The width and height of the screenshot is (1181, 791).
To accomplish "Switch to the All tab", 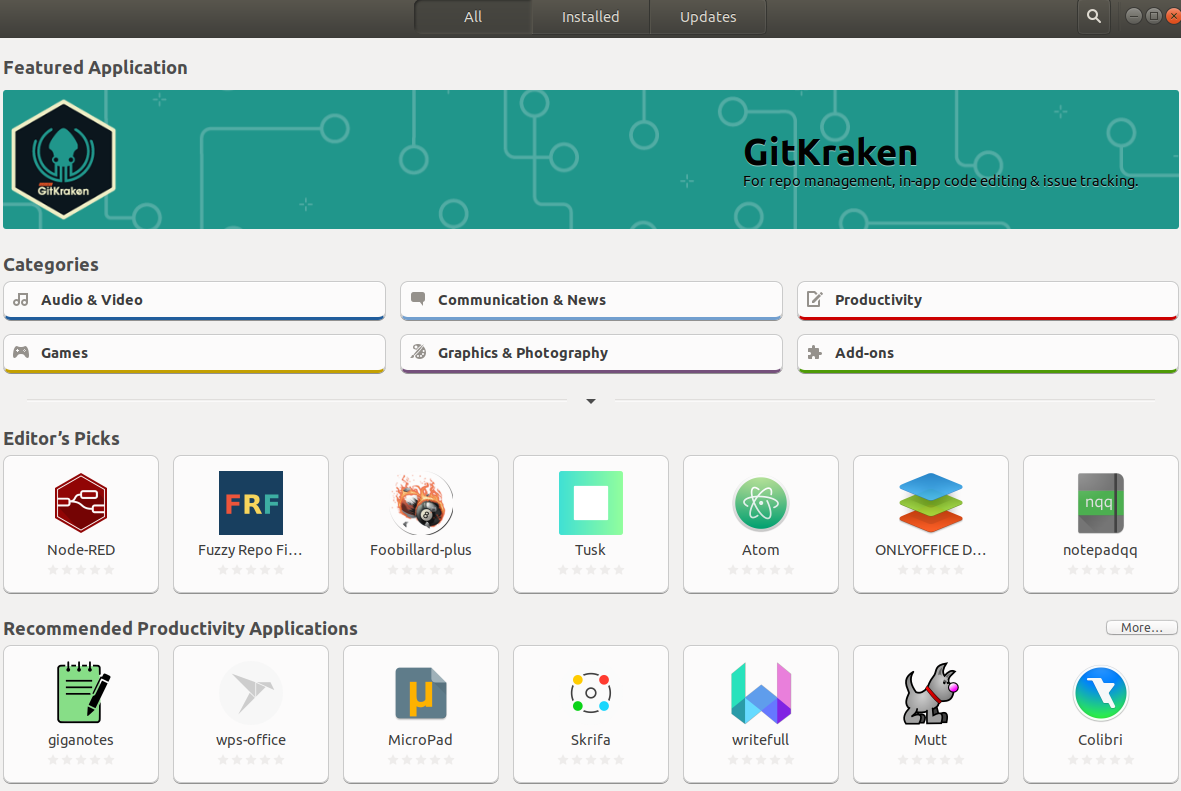I will coord(473,17).
